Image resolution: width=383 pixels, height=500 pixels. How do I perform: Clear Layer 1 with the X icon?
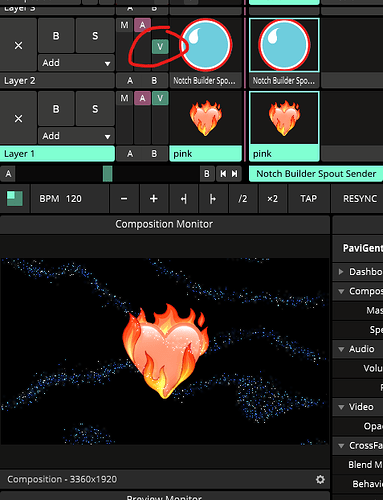point(18,118)
